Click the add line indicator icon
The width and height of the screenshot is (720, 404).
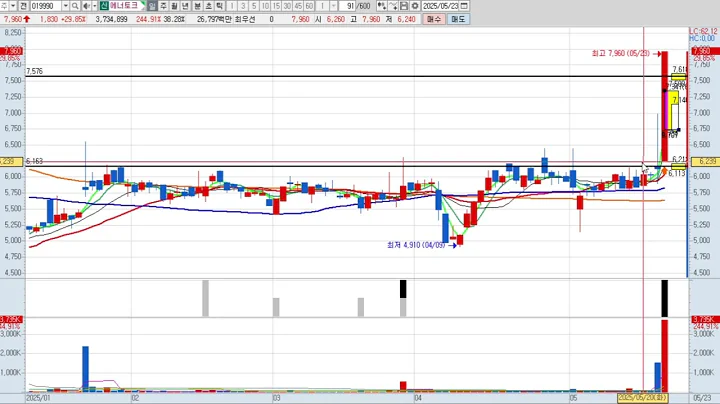[393, 6]
